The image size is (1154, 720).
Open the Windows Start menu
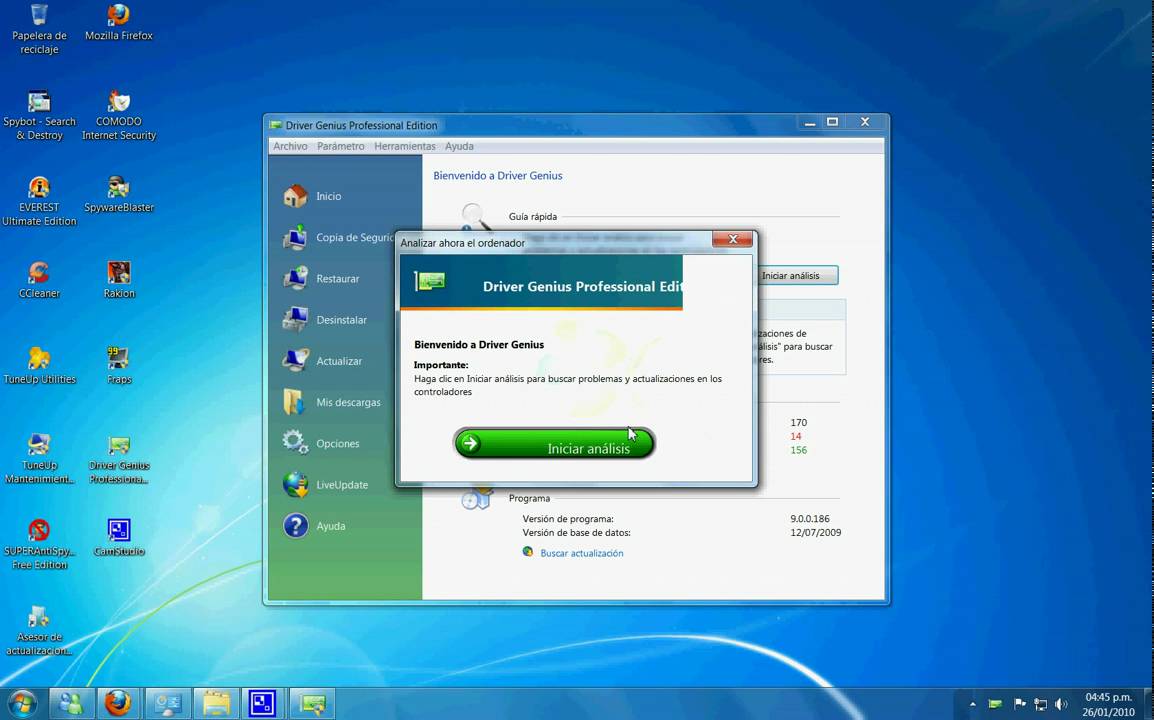[22, 703]
